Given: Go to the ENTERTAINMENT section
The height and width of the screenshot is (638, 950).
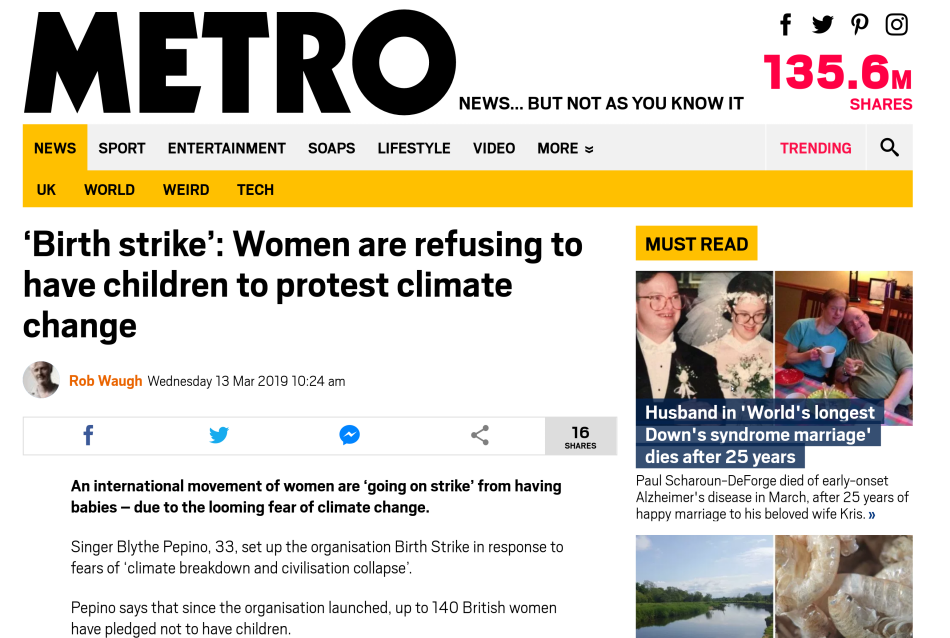Looking at the screenshot, I should click(227, 148).
